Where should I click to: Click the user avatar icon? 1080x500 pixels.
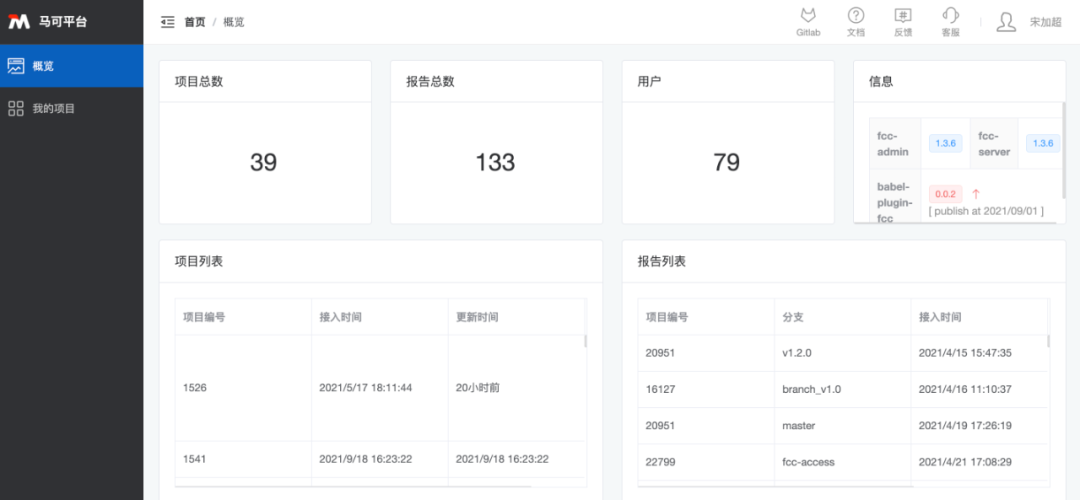click(x=1006, y=22)
